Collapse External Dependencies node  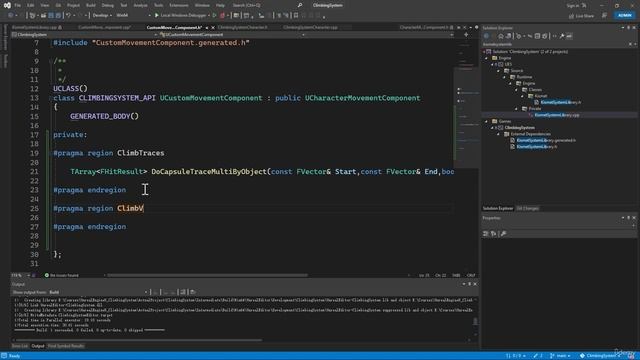499,134
